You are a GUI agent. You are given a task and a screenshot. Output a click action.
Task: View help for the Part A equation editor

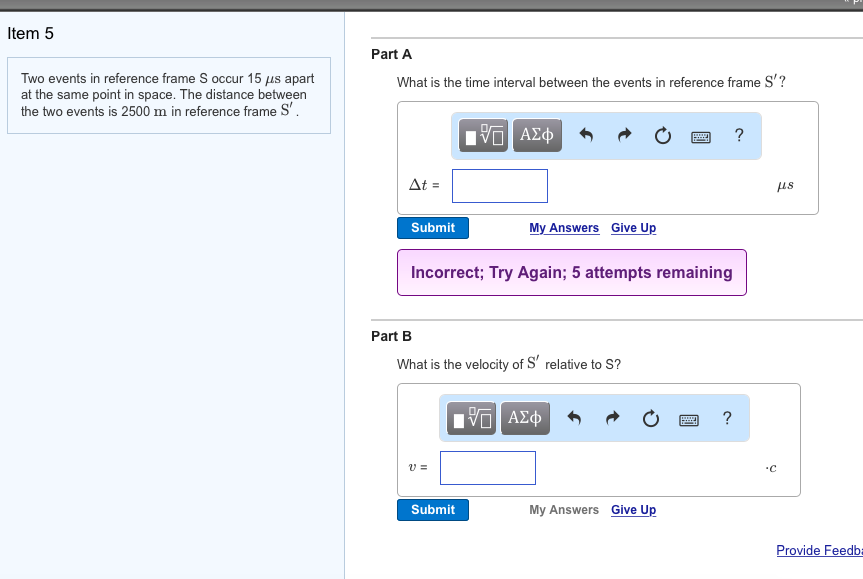click(738, 135)
